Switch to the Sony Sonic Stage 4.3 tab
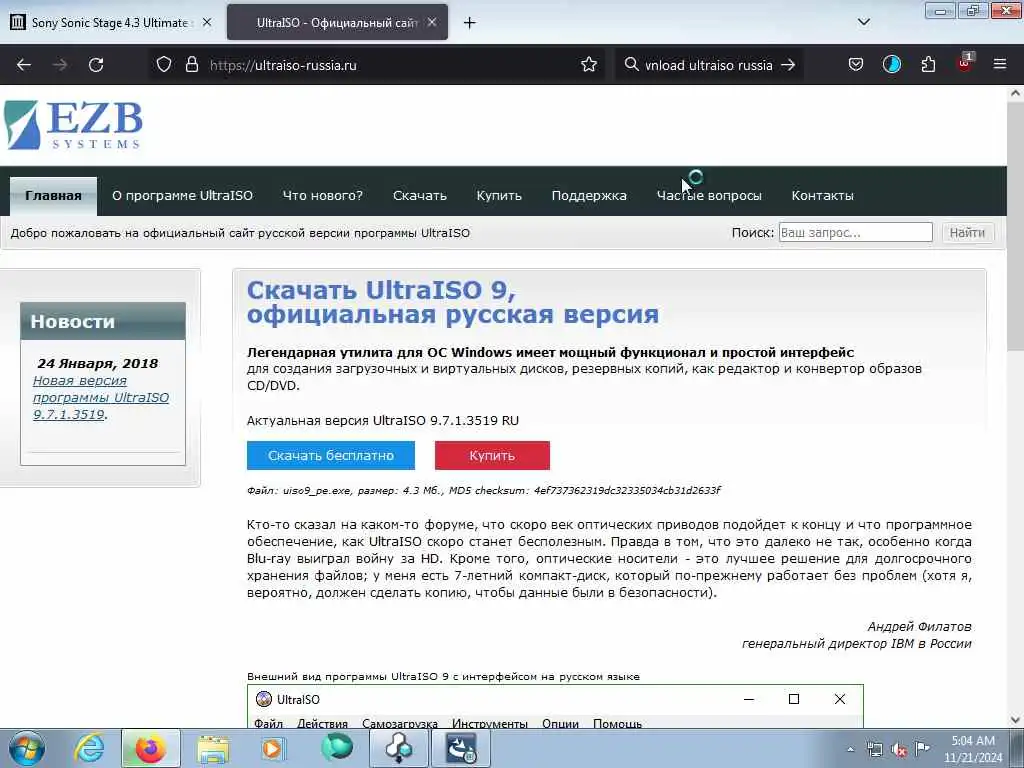Viewport: 1024px width, 768px height. point(112,22)
